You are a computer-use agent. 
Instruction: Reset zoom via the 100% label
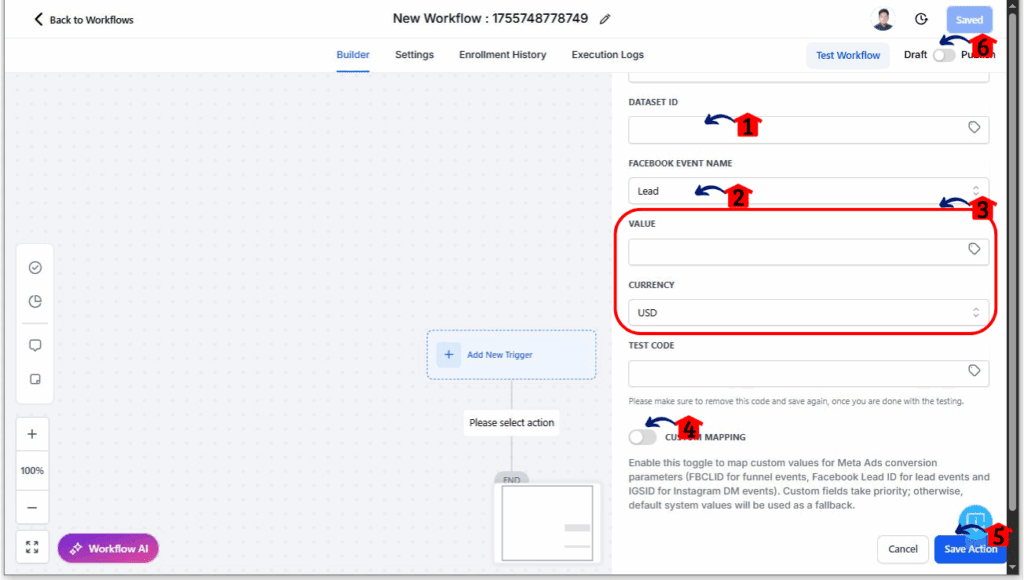coord(32,471)
